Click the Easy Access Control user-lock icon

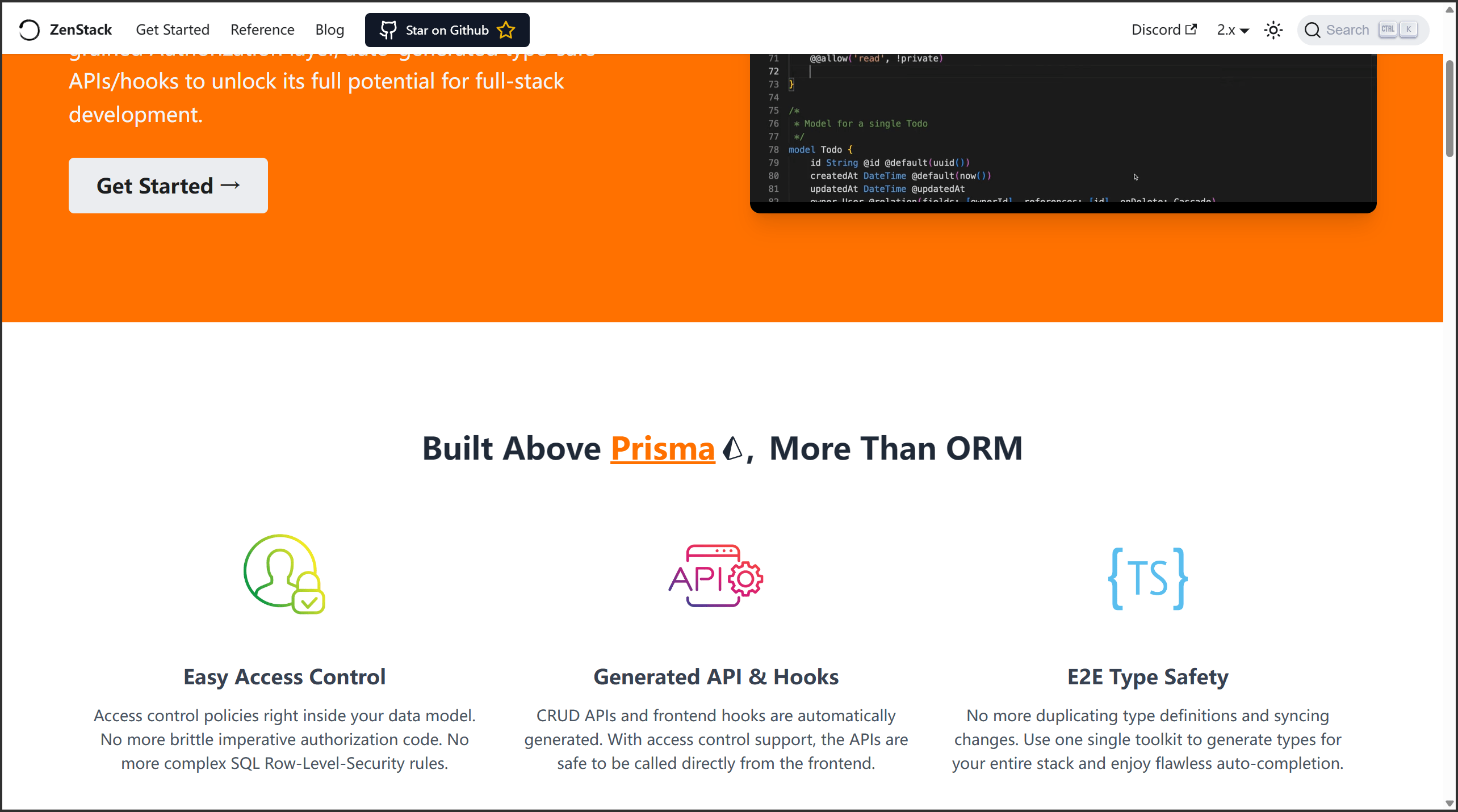[x=284, y=574]
